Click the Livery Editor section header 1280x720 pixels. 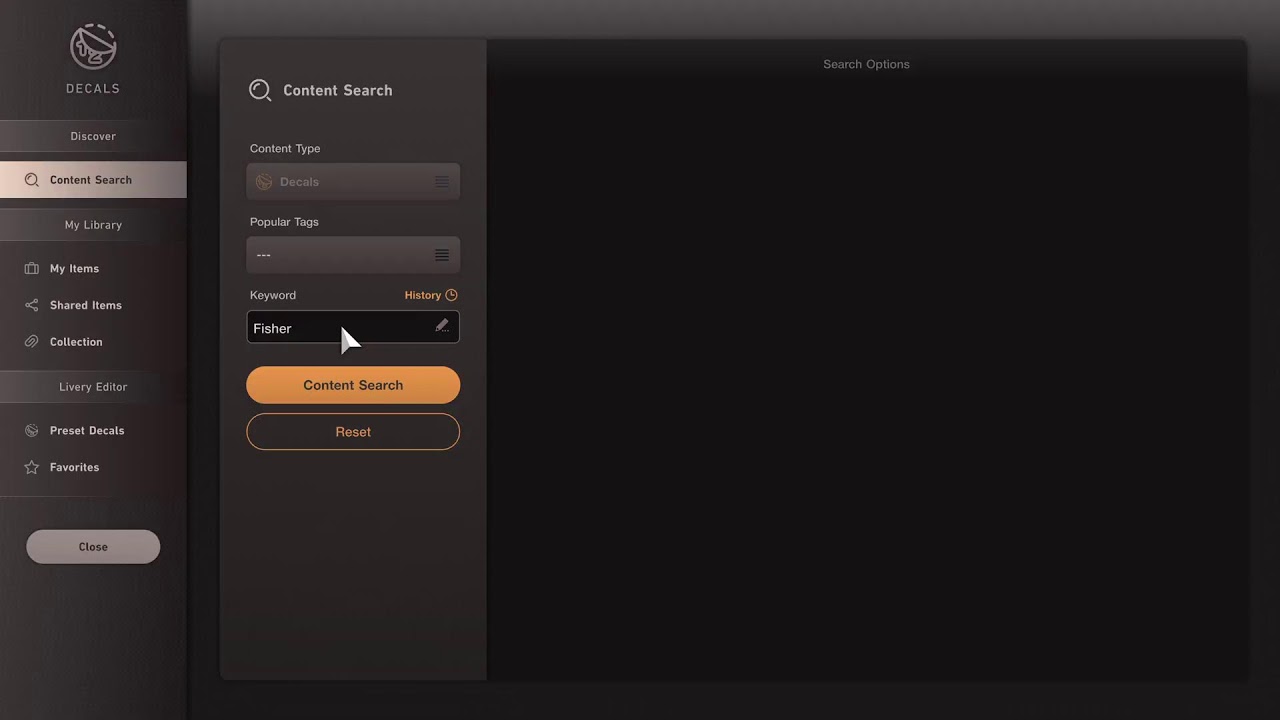coord(93,387)
